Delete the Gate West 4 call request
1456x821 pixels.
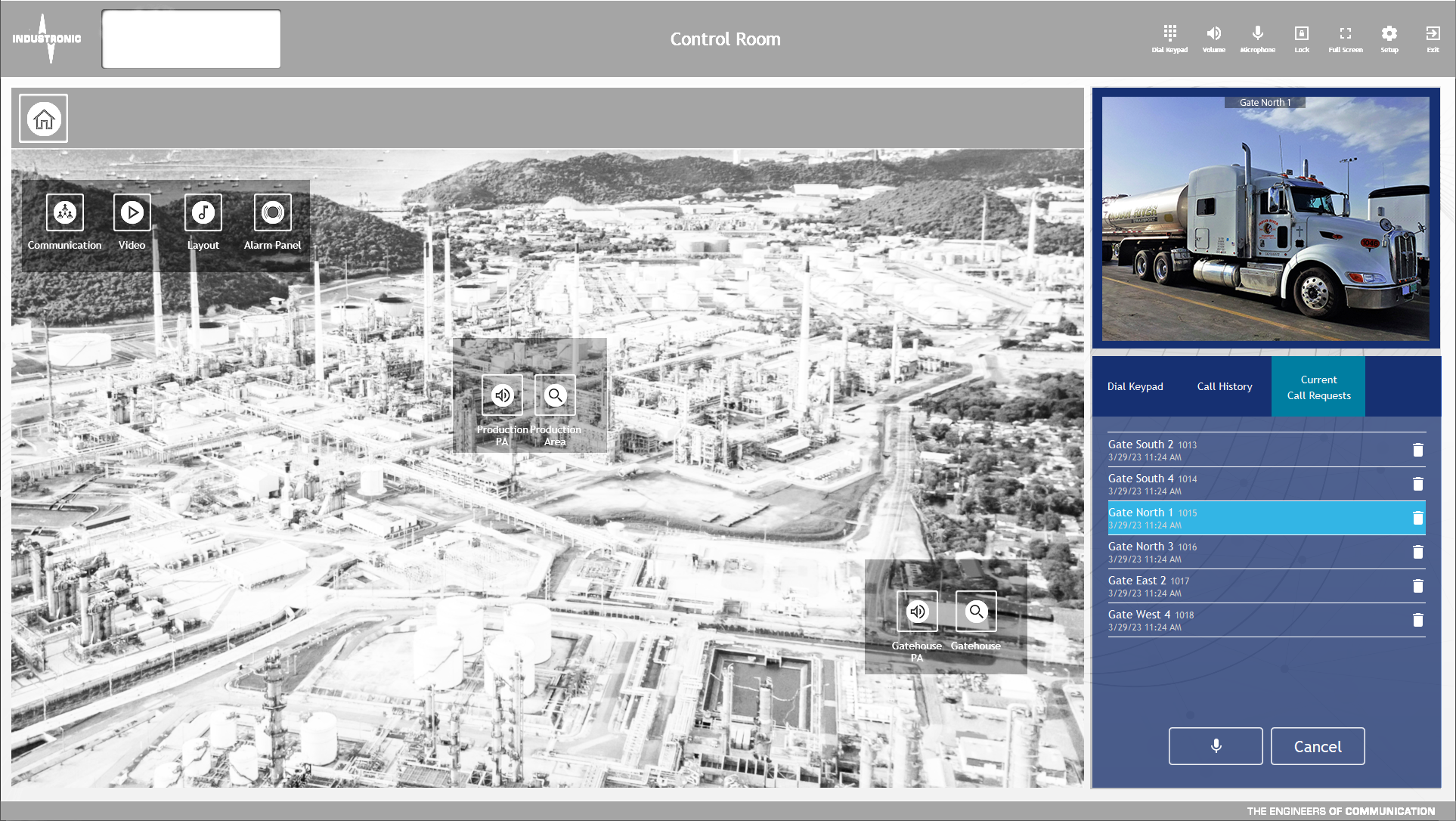1418,620
